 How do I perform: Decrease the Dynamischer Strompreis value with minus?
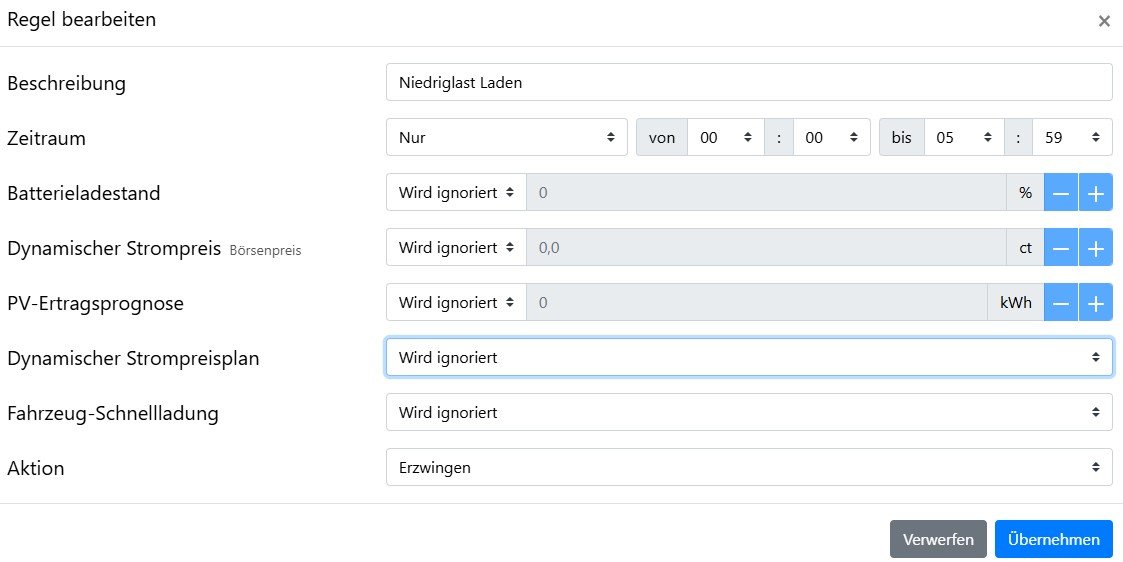click(1061, 248)
